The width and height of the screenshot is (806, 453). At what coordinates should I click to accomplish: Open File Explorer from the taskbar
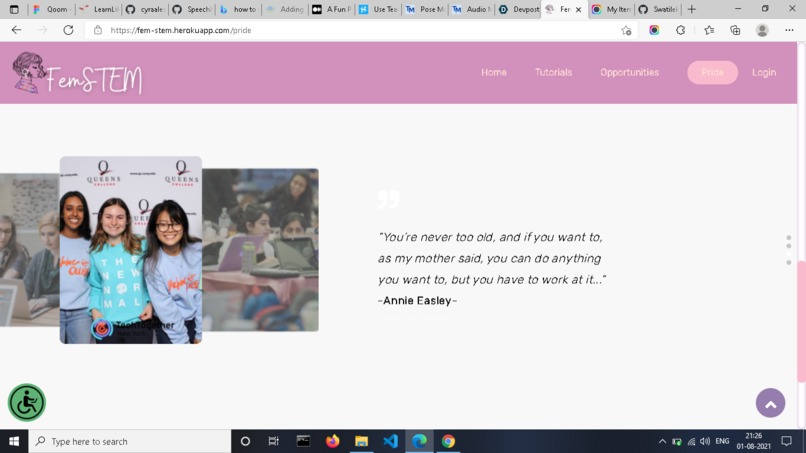pyautogui.click(x=361, y=441)
